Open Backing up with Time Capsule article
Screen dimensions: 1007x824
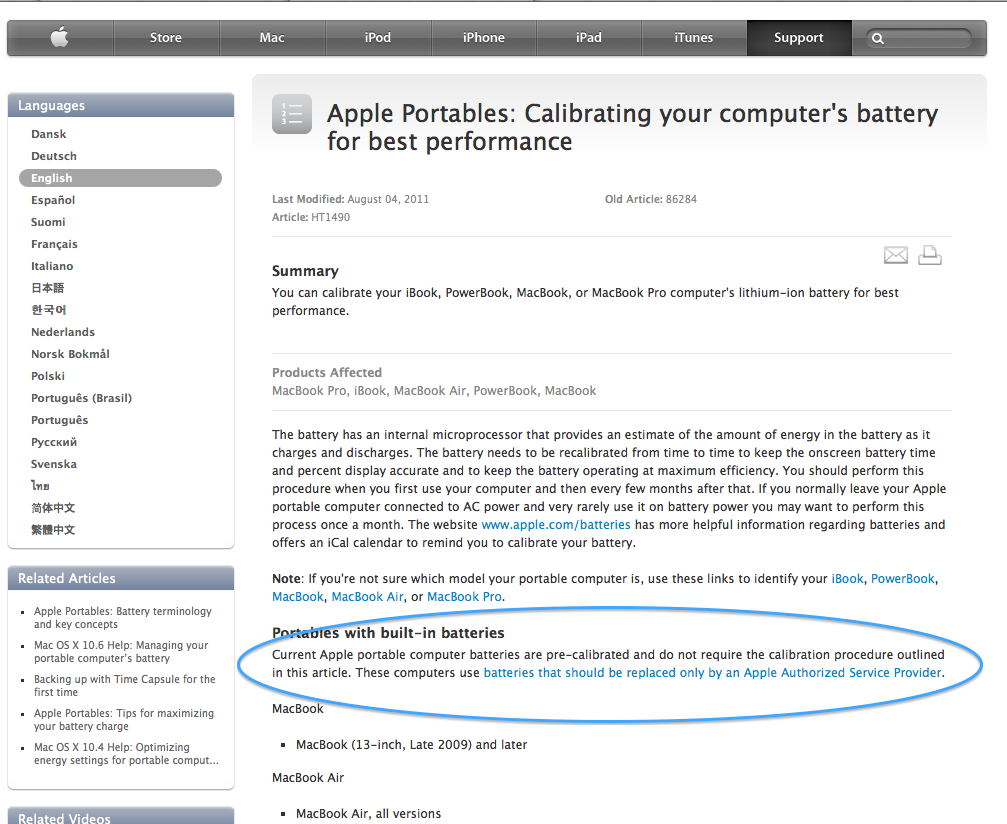pos(125,685)
